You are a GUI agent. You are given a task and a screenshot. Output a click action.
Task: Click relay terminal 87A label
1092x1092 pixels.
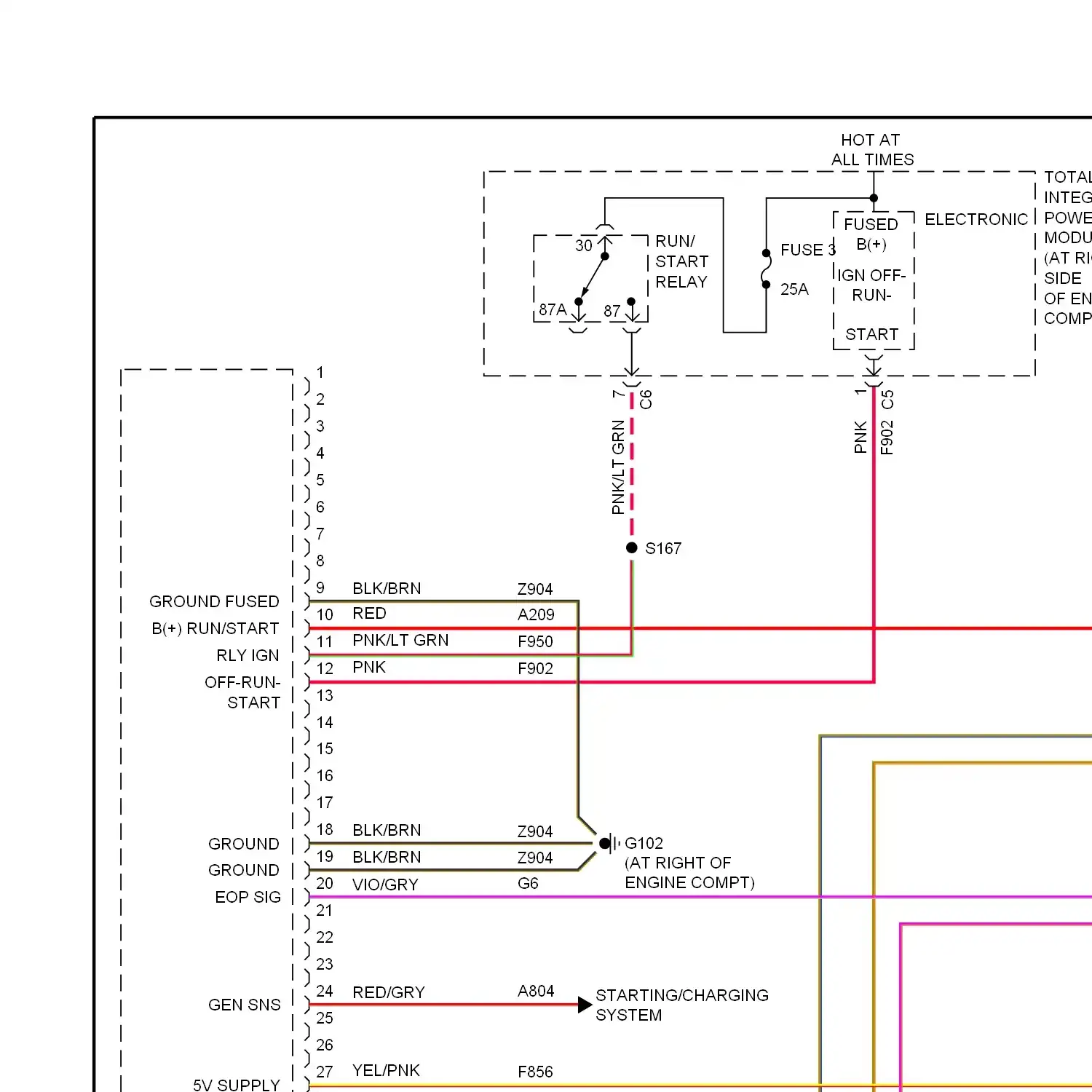(553, 310)
